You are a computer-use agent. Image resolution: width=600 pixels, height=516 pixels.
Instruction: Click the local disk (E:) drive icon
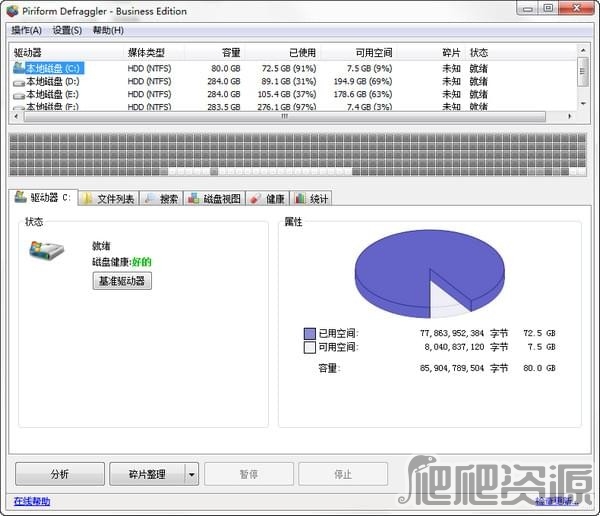pos(19,94)
